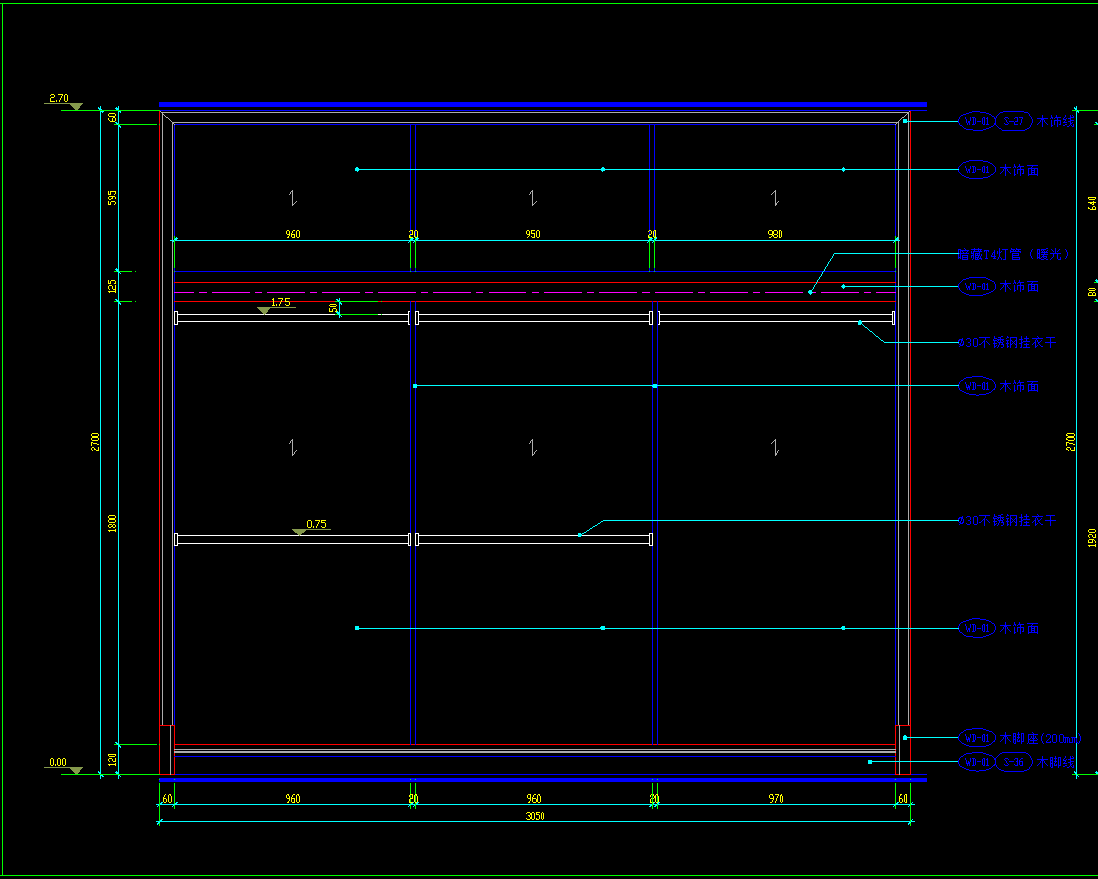Select the S-36 material tag bubble
This screenshot has height=879, width=1098.
tap(1014, 762)
